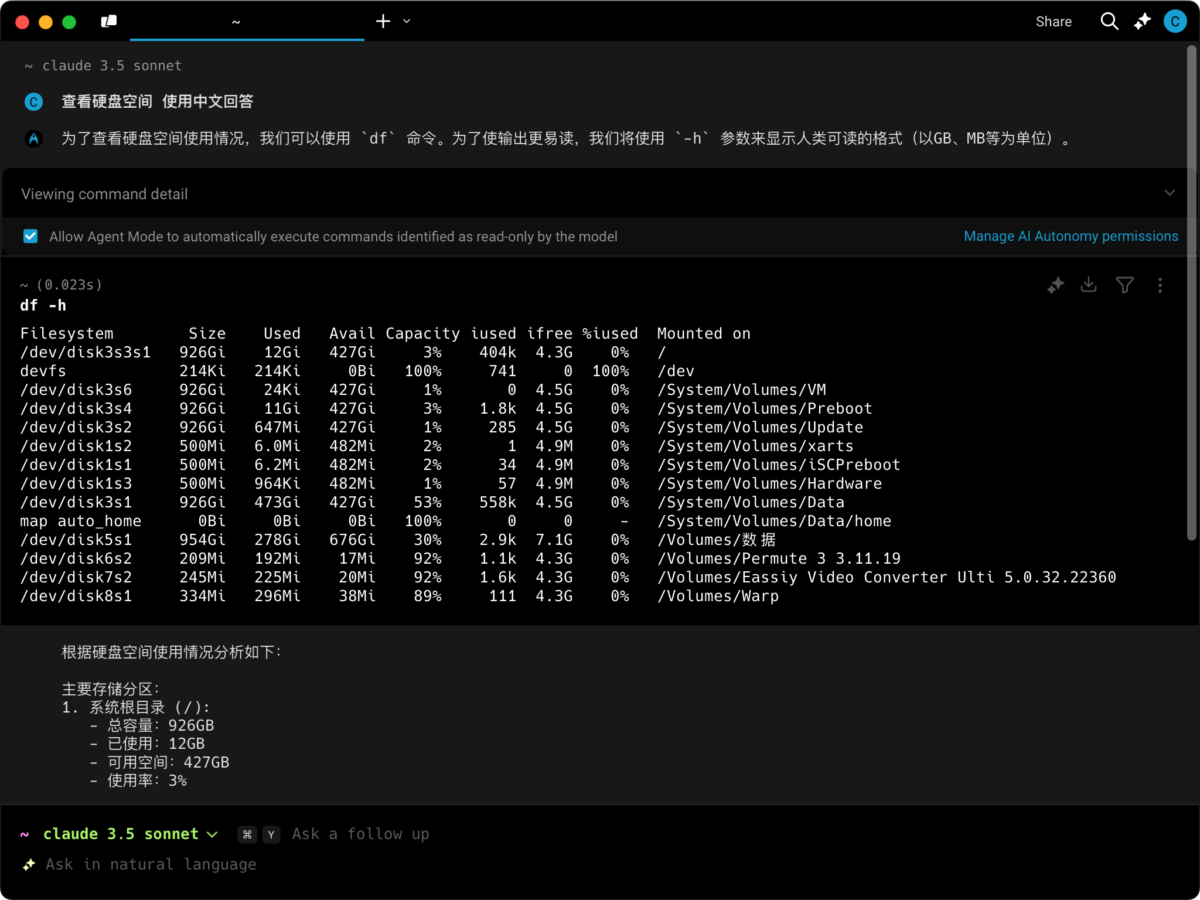Click the Mounted on column header
The image size is (1200, 900).
pos(704,334)
